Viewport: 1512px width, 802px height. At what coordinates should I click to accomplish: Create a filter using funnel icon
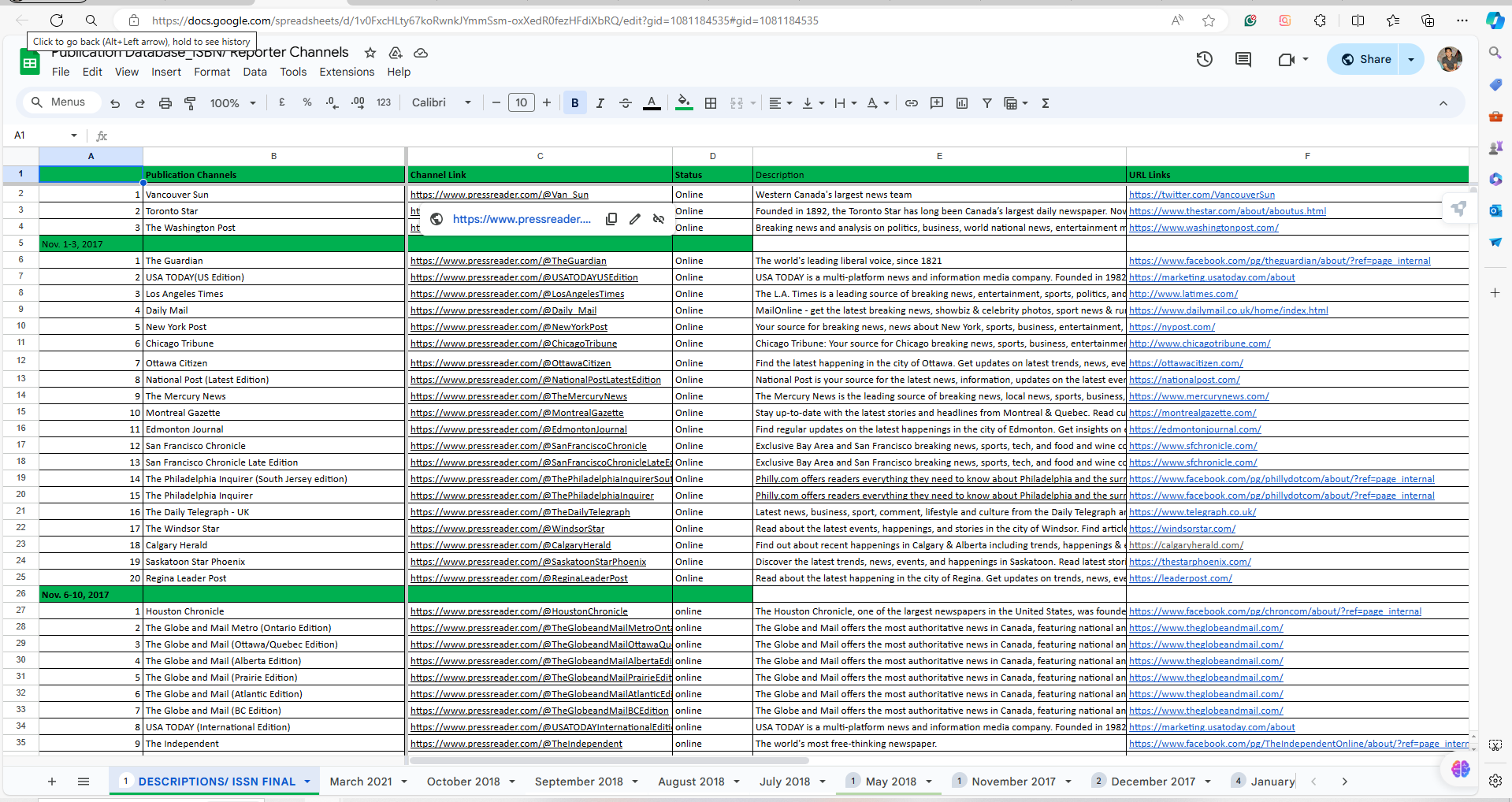tap(986, 103)
